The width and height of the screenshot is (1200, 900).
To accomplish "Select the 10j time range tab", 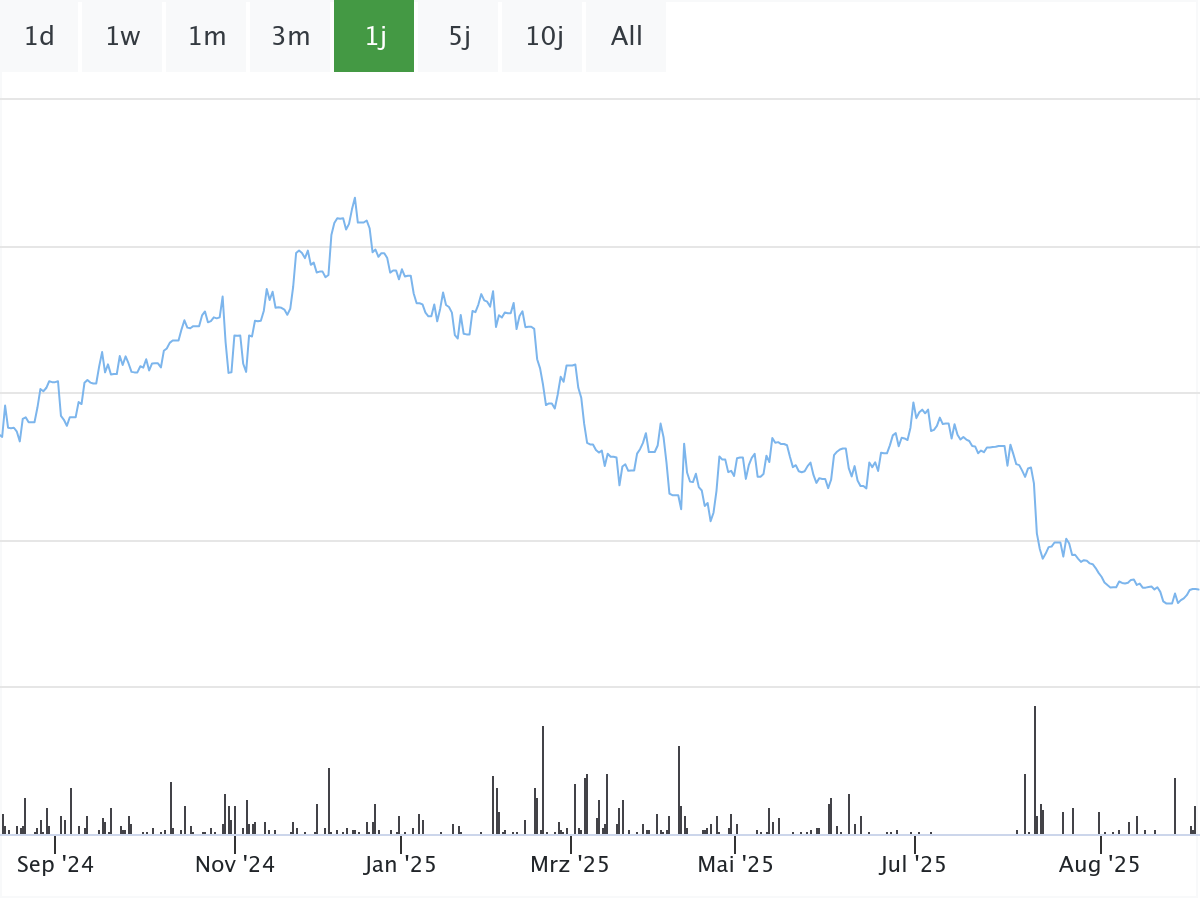I will [x=543, y=37].
